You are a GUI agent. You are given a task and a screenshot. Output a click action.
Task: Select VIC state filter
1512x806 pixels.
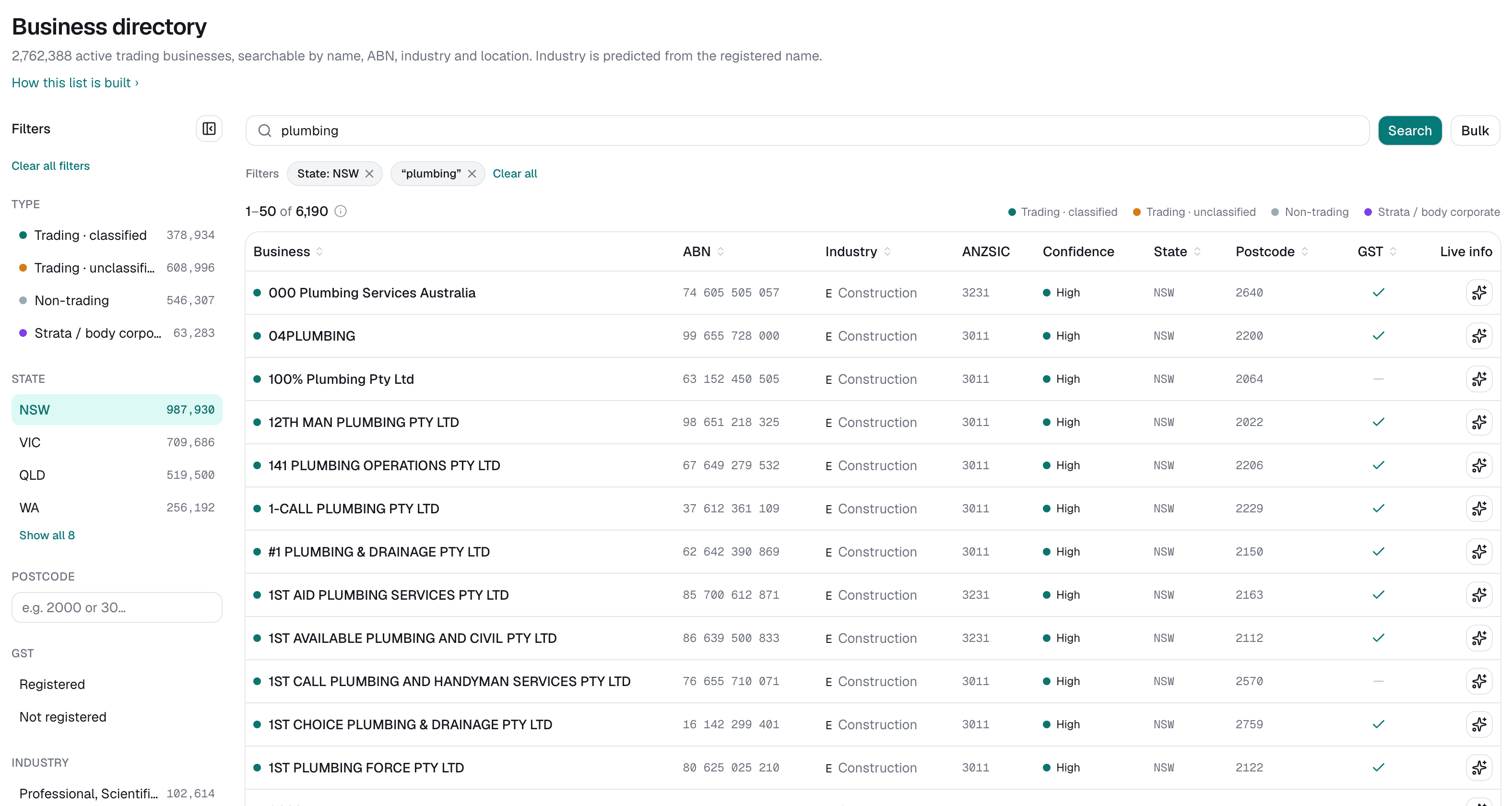click(117, 443)
